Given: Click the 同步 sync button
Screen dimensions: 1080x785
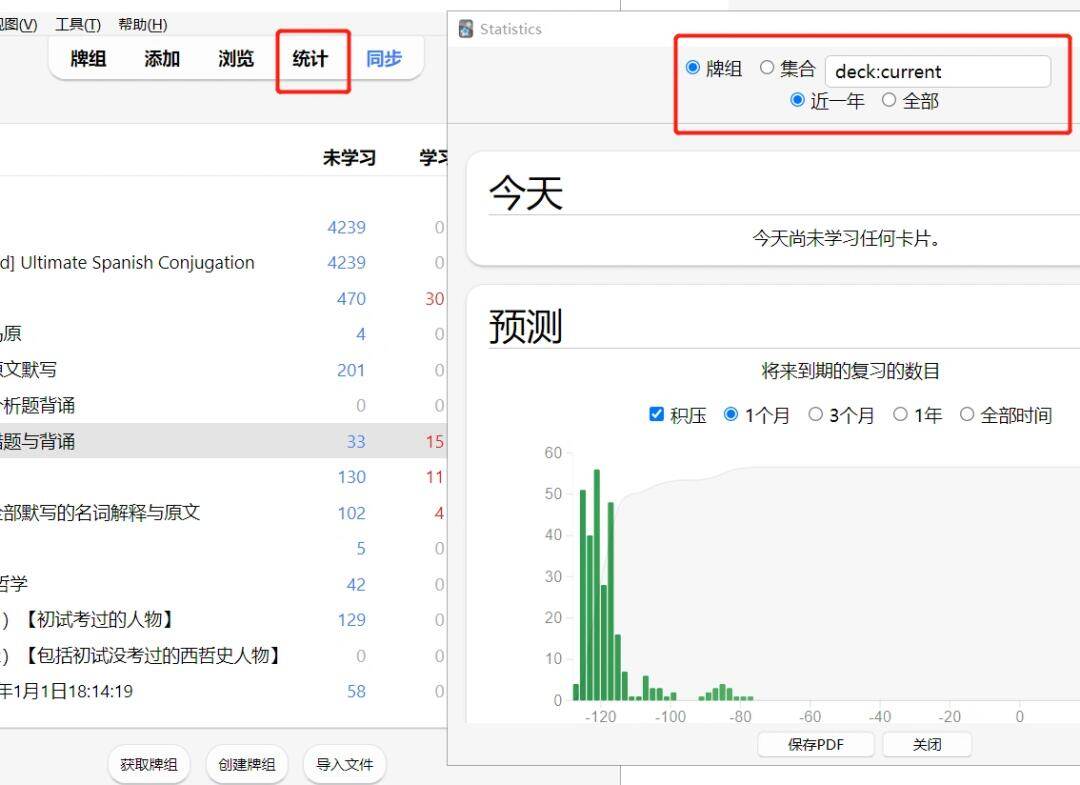Looking at the screenshot, I should coord(384,59).
